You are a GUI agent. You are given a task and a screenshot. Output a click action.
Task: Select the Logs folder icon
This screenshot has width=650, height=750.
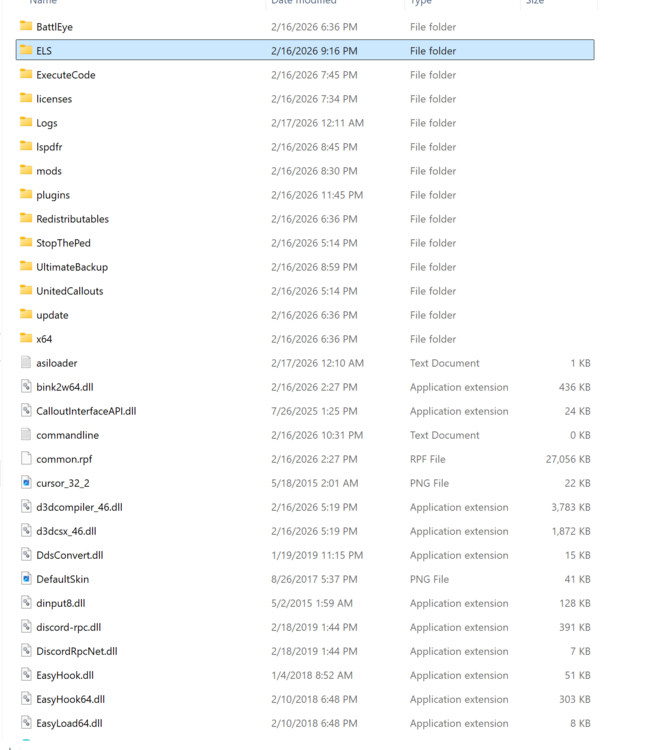point(26,122)
